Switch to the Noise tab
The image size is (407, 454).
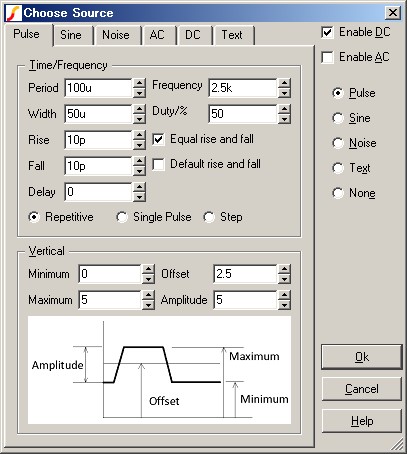116,35
